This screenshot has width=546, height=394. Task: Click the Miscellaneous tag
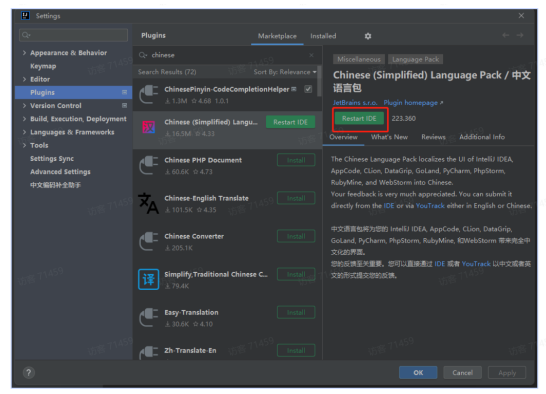tap(359, 59)
